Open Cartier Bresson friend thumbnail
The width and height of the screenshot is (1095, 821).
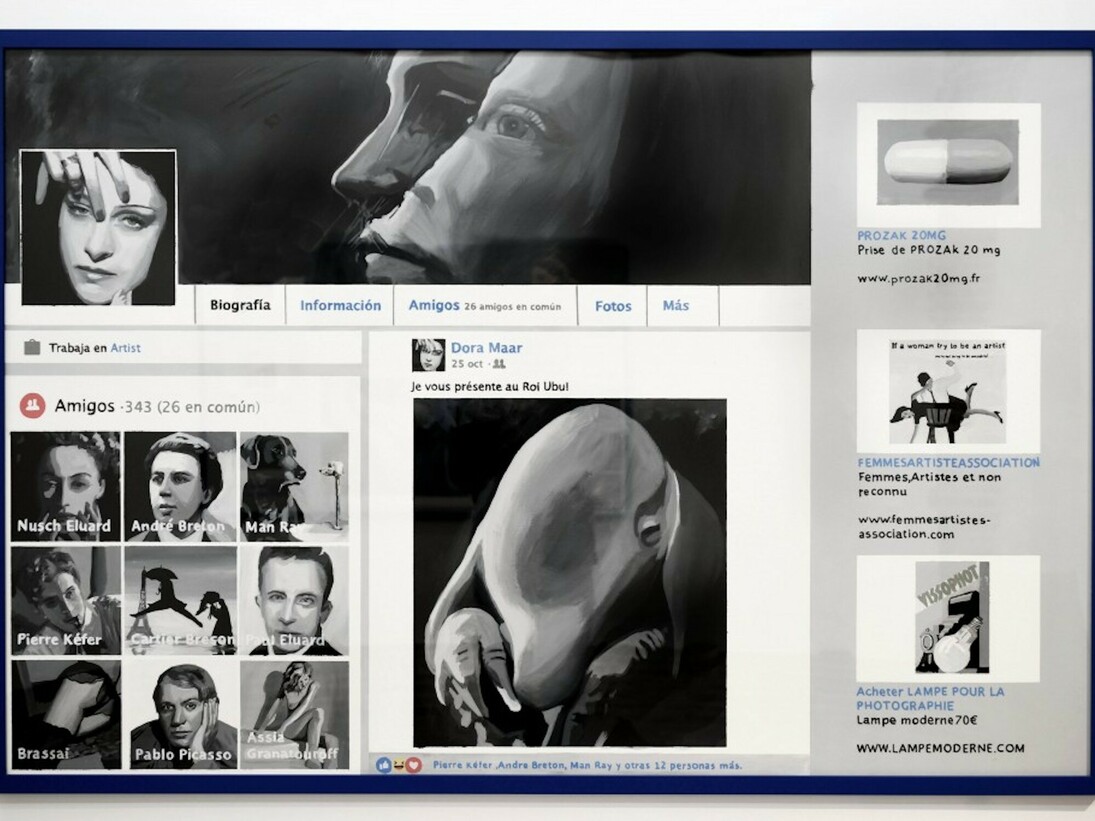click(x=180, y=600)
